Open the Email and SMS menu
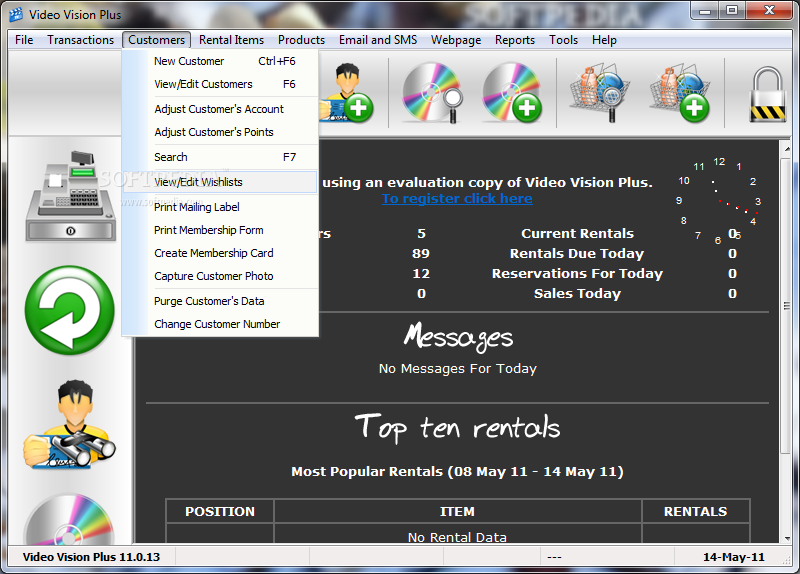The image size is (800, 574). pos(378,40)
